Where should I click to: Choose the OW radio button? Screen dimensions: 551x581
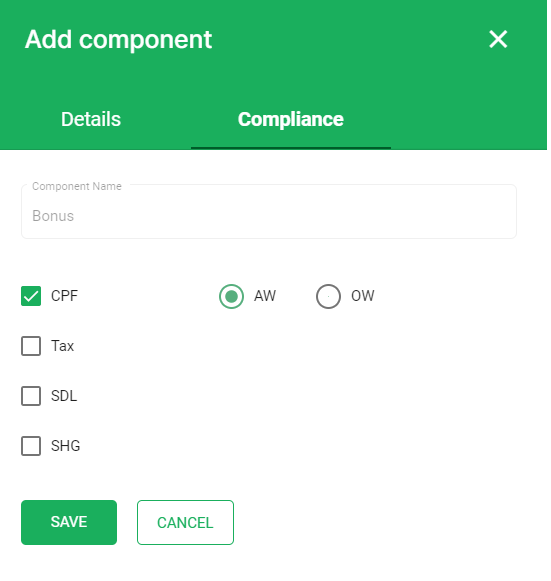point(328,296)
